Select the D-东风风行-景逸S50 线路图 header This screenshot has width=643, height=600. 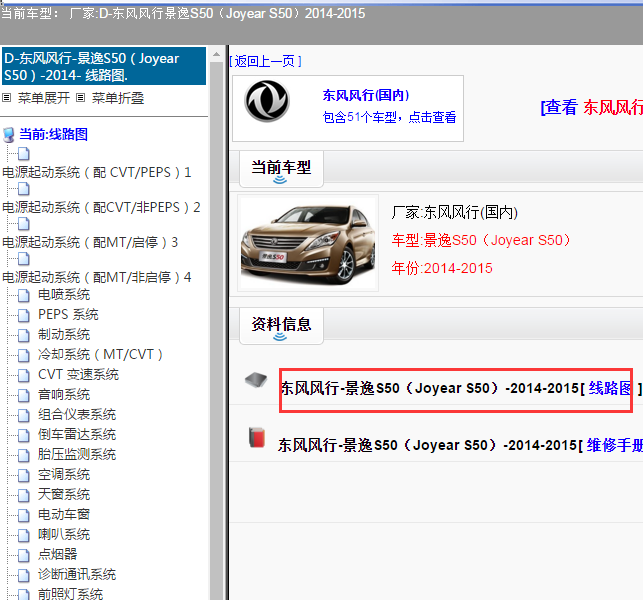[x=104, y=66]
